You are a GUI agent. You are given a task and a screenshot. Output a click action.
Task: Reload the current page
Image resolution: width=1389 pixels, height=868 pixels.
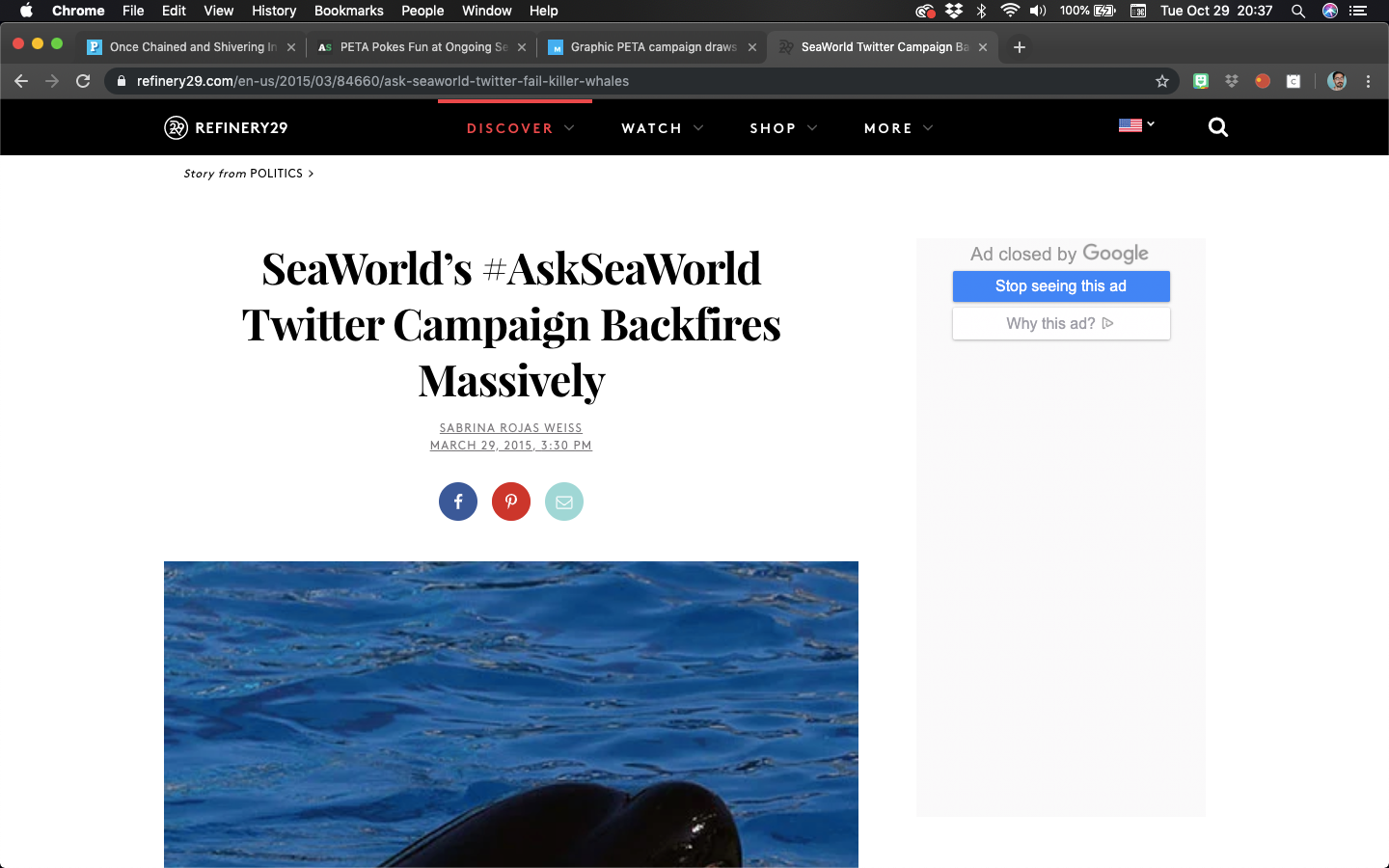tap(83, 81)
